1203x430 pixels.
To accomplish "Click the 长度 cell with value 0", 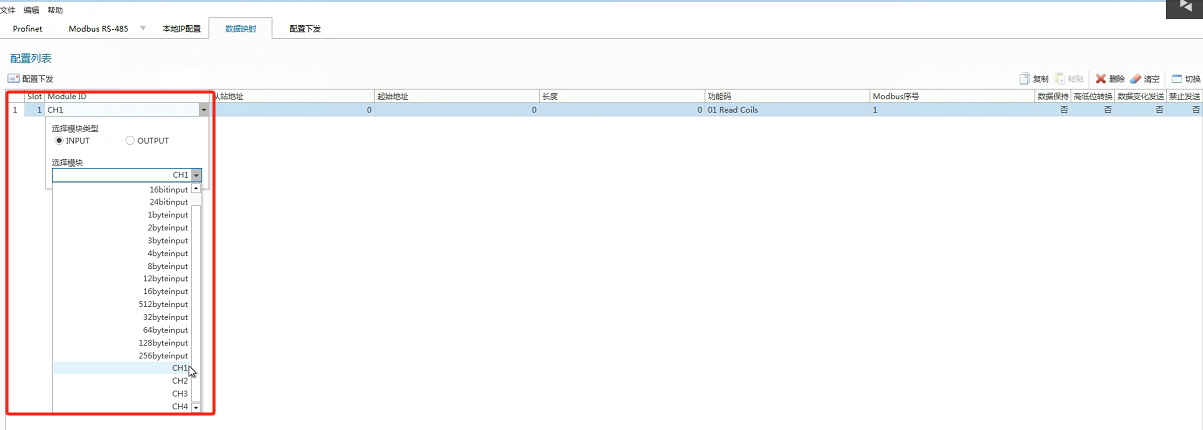I will click(622, 110).
